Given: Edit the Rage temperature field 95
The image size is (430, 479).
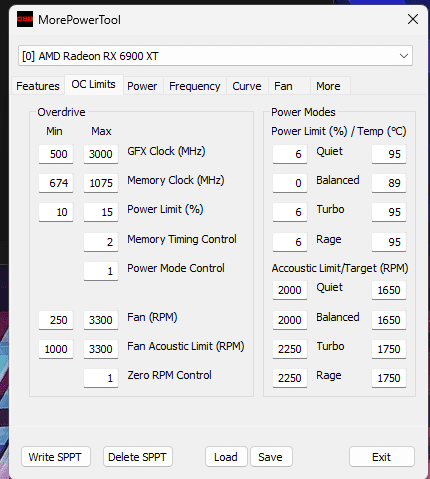Looking at the screenshot, I should click(389, 242).
